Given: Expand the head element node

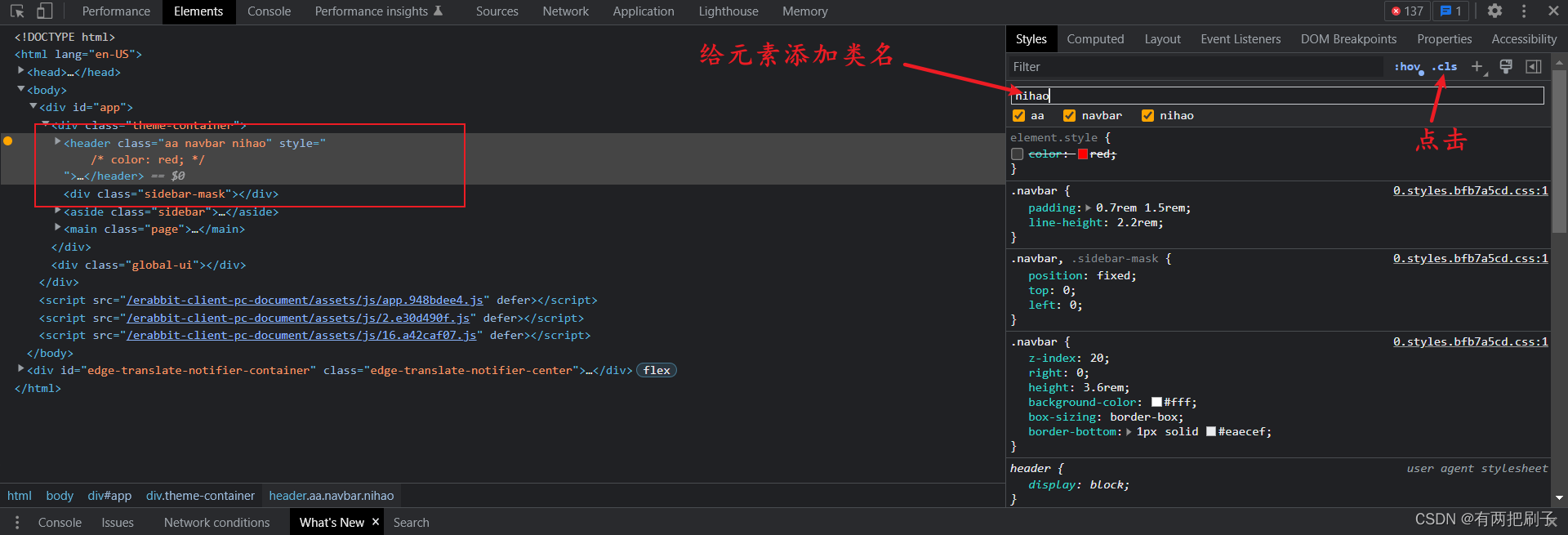Looking at the screenshot, I should coord(21,72).
